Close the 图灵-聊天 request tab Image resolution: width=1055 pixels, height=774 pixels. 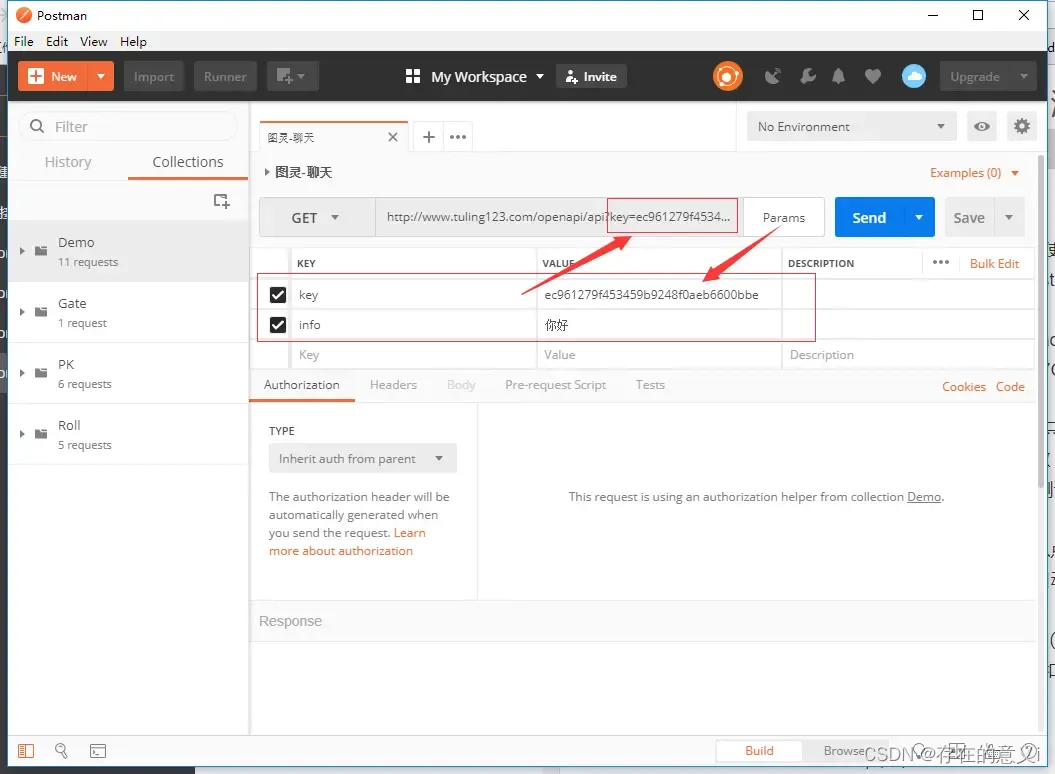[393, 137]
